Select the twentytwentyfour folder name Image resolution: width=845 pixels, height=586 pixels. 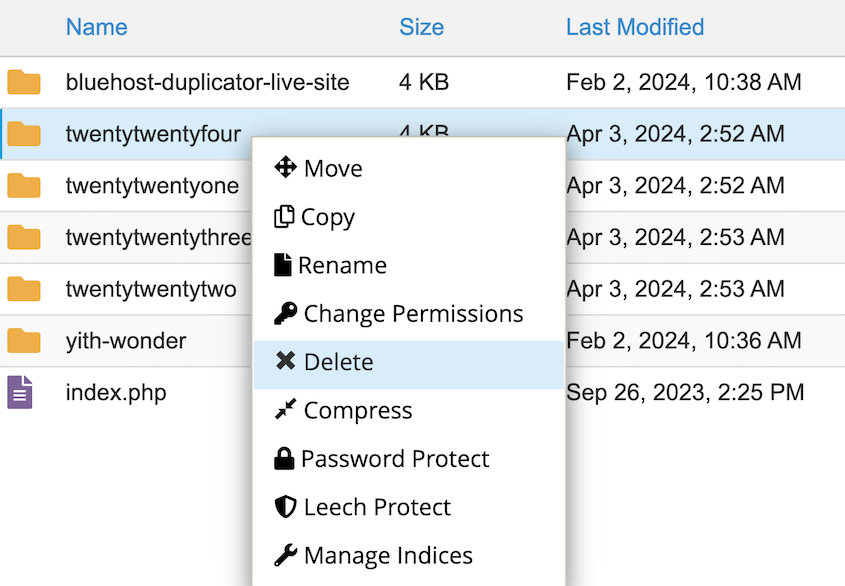pos(153,134)
